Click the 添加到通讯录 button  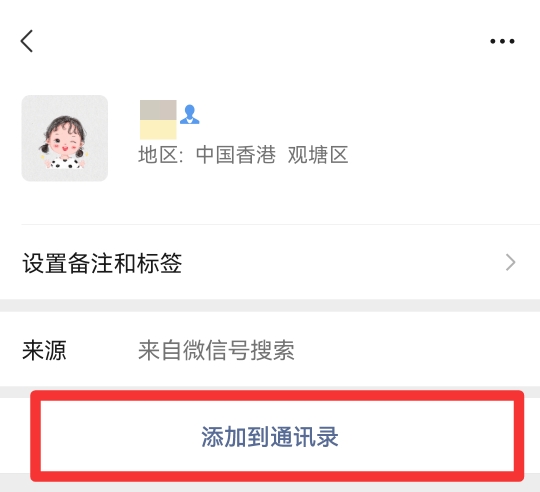[x=270, y=437]
